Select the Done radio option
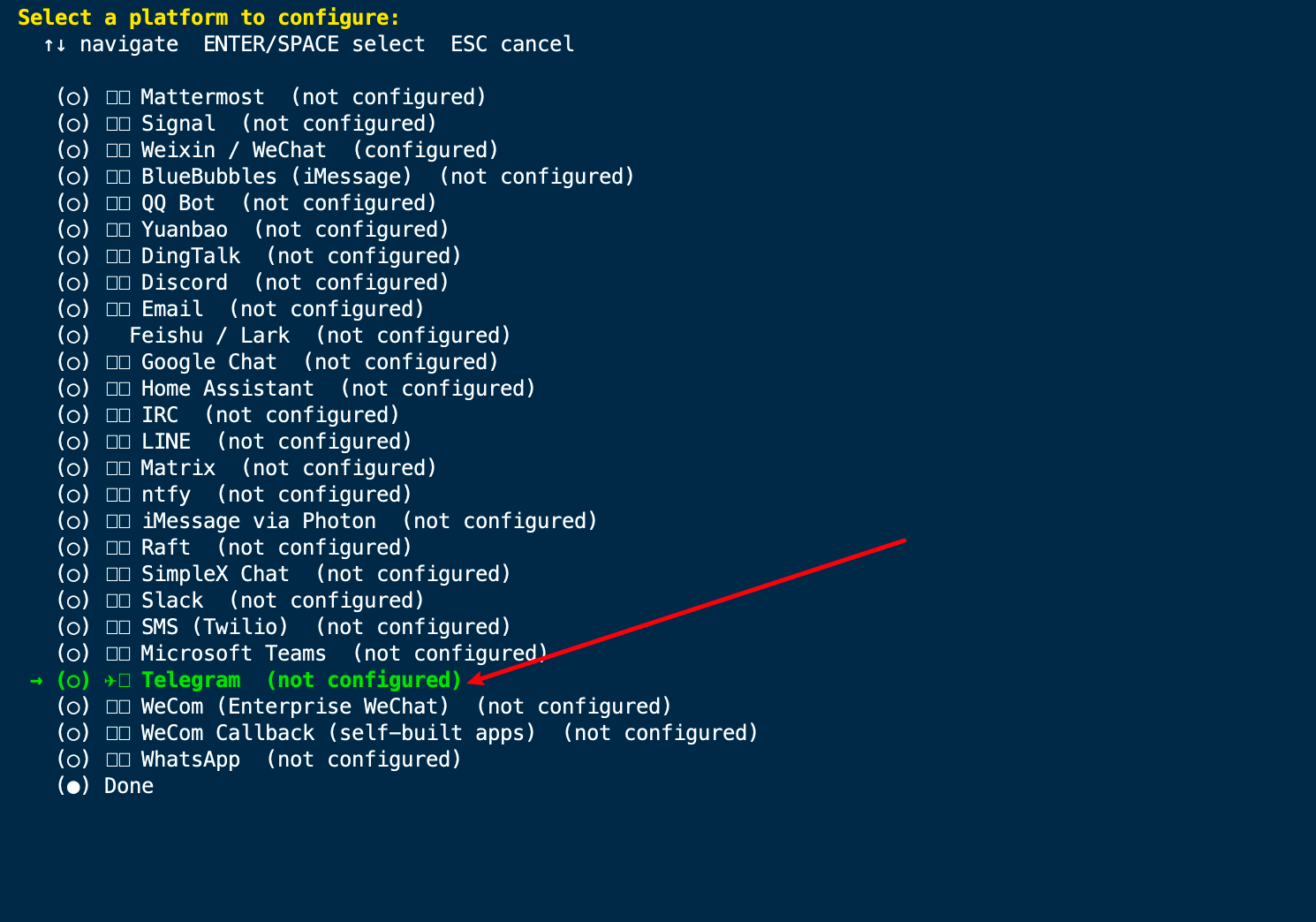The height and width of the screenshot is (922, 1316). [x=73, y=786]
